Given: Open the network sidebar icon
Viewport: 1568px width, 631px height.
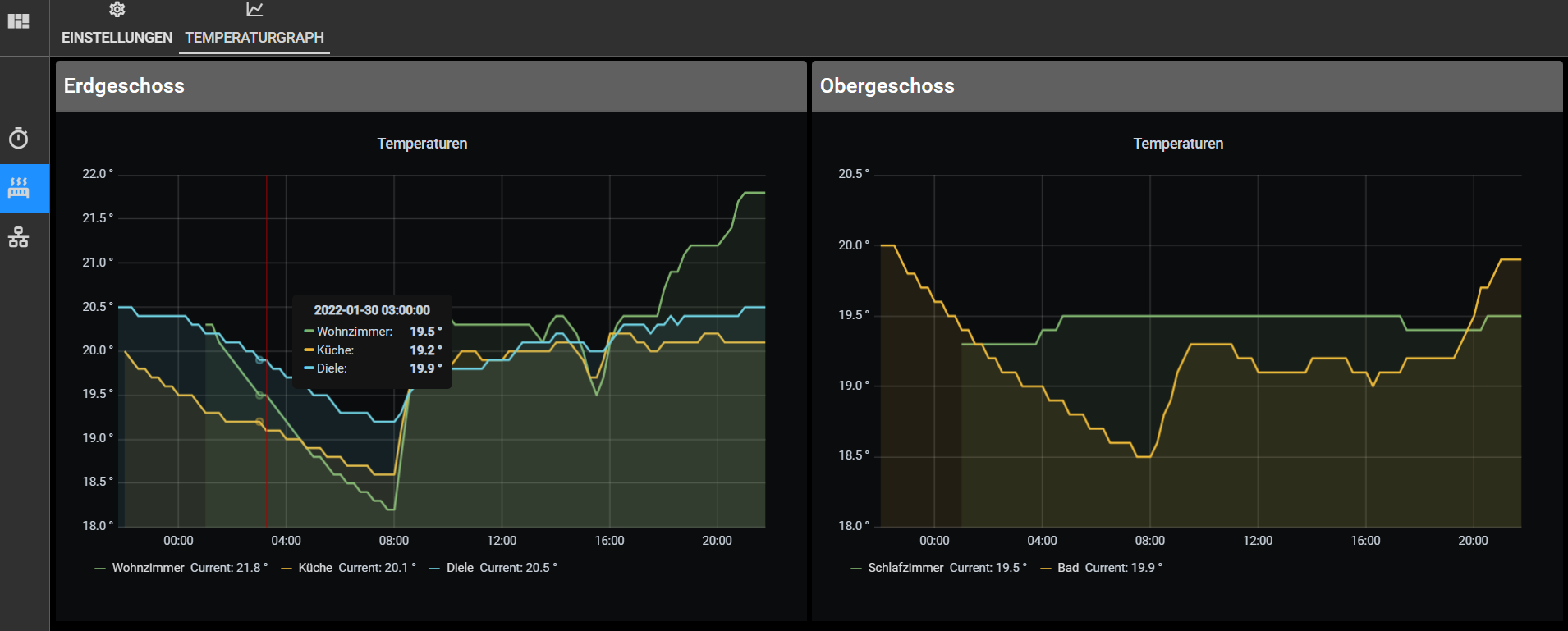Looking at the screenshot, I should point(19,238).
